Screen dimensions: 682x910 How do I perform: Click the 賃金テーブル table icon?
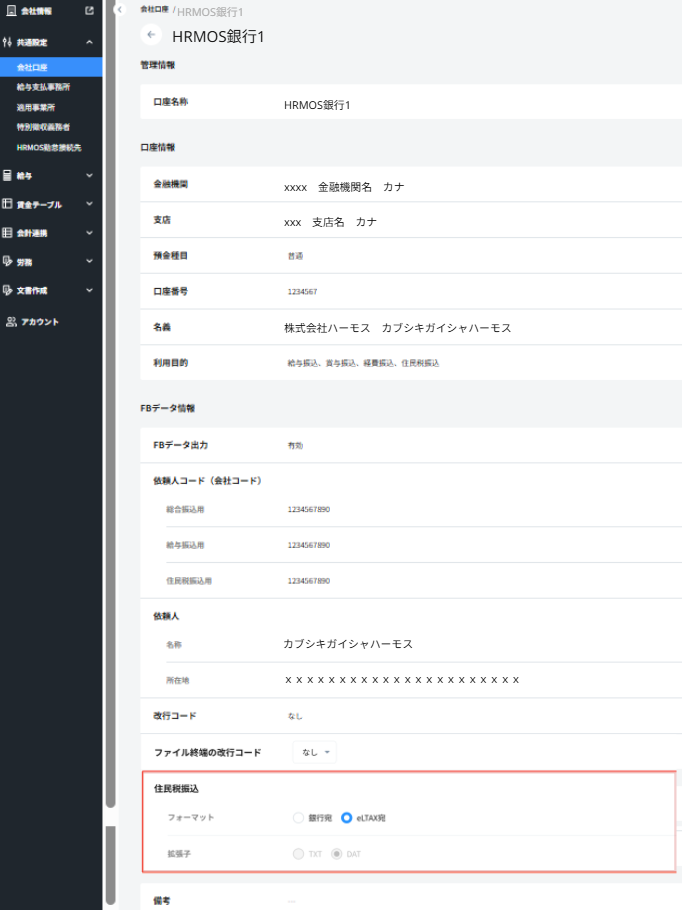click(x=8, y=204)
